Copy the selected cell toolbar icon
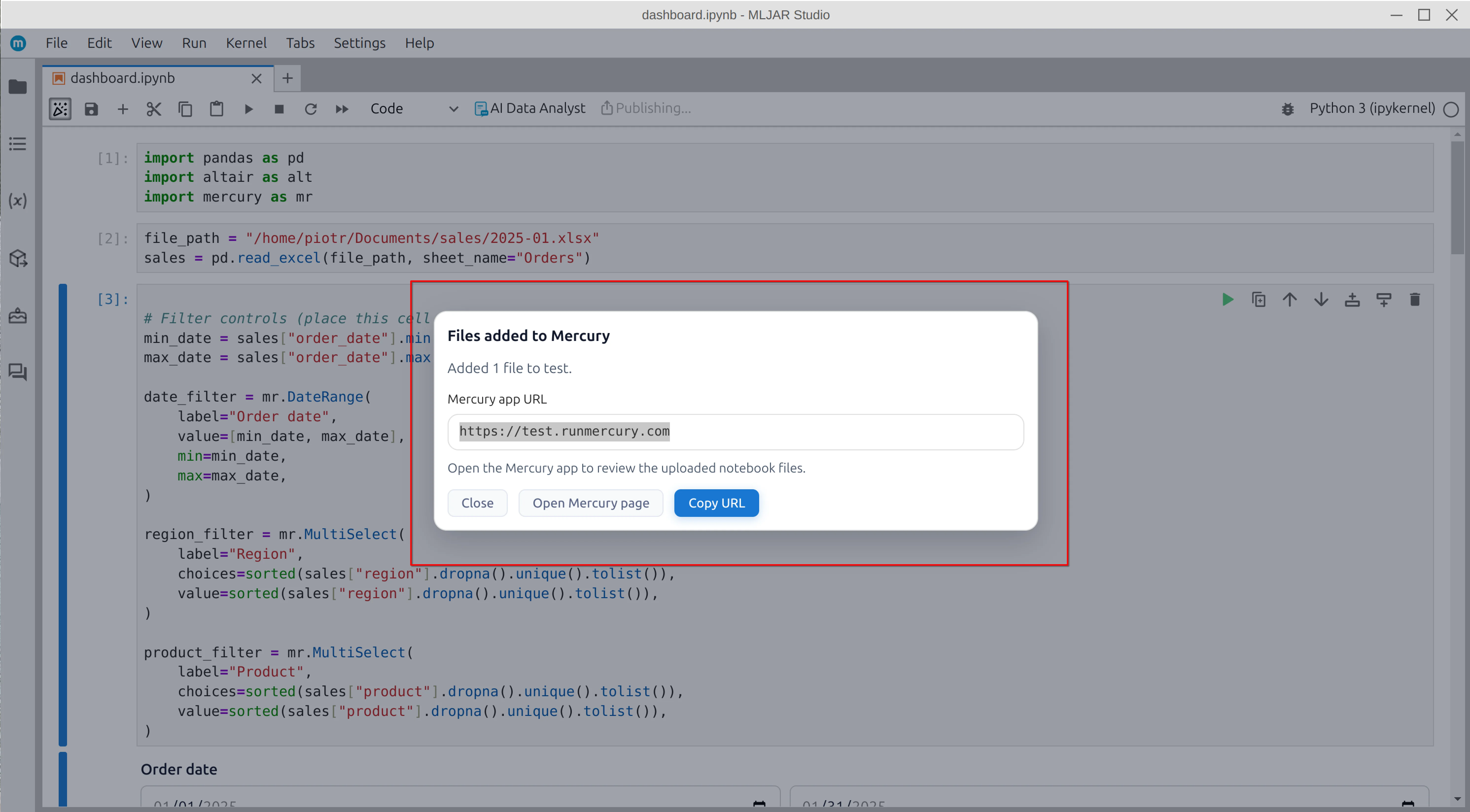Screen dimensions: 1470x812 point(185,109)
